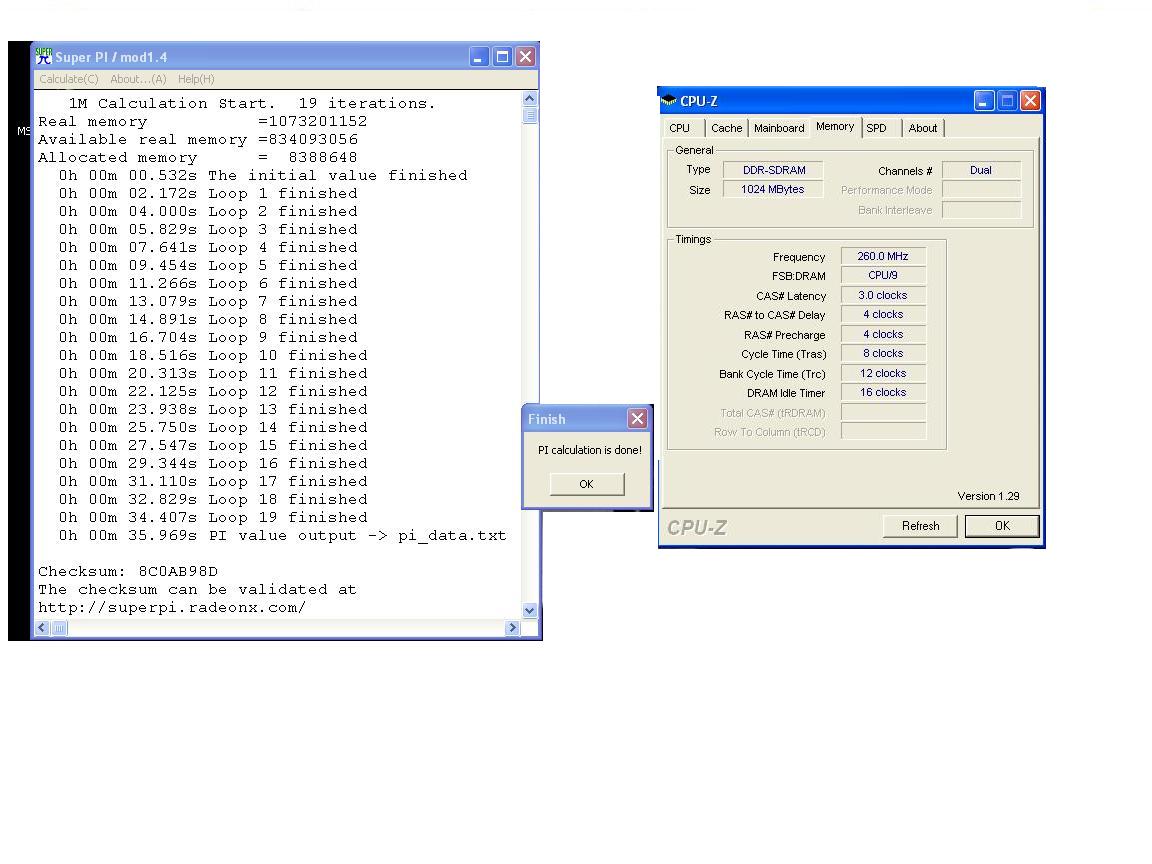The image size is (1152, 864).
Task: Click the Size field 1024 MBytes
Action: tap(773, 190)
